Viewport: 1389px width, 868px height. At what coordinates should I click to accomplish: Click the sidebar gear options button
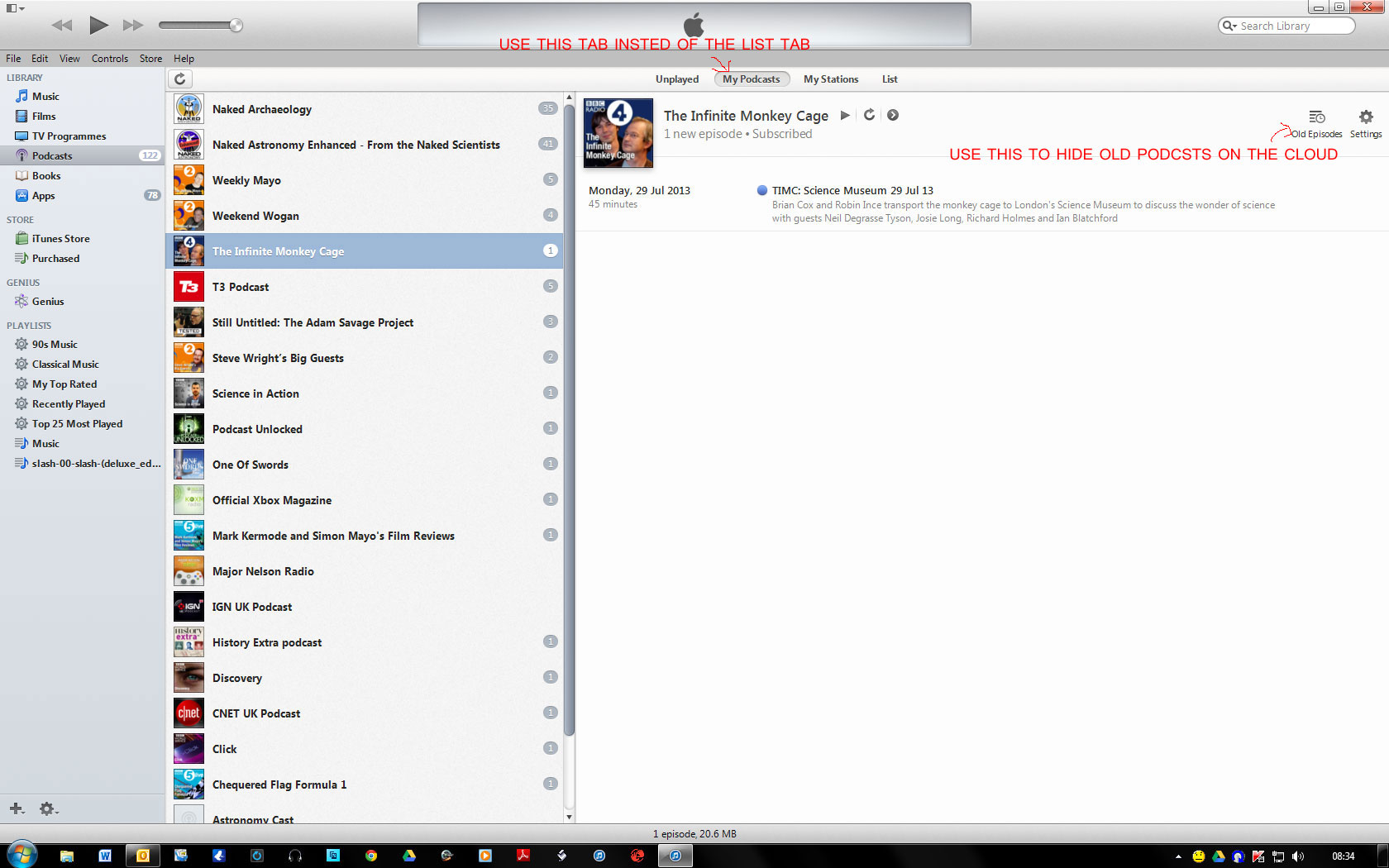click(49, 808)
